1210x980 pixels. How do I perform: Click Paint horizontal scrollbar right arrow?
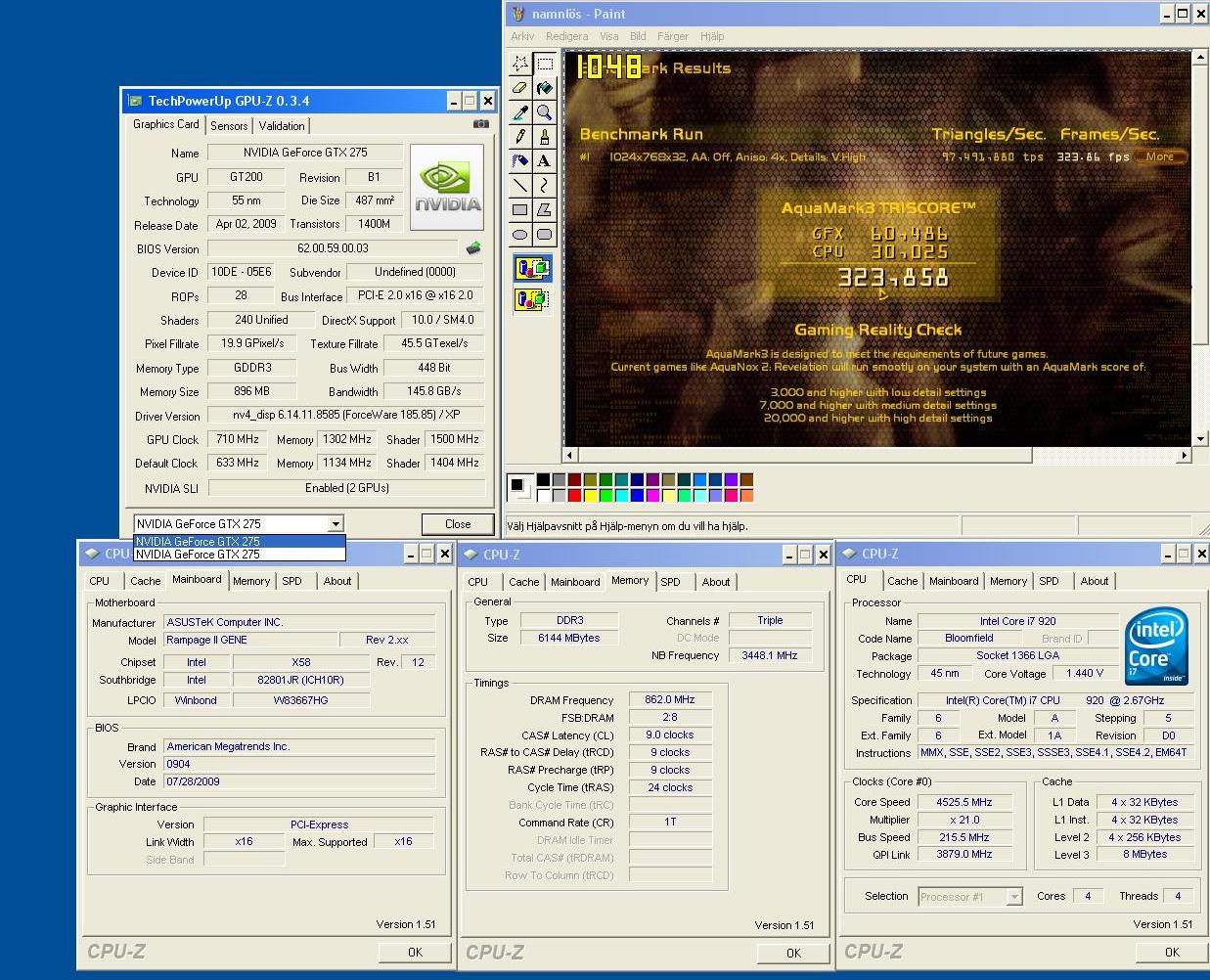pos(1184,456)
